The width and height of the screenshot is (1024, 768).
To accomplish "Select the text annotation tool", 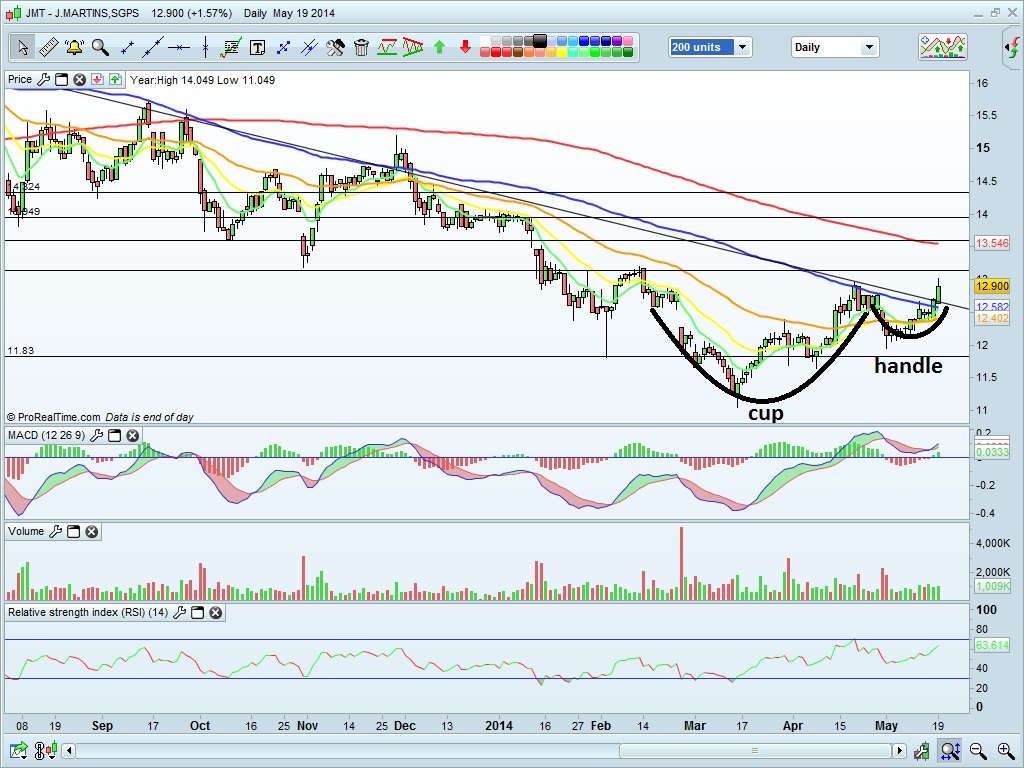I will point(257,47).
